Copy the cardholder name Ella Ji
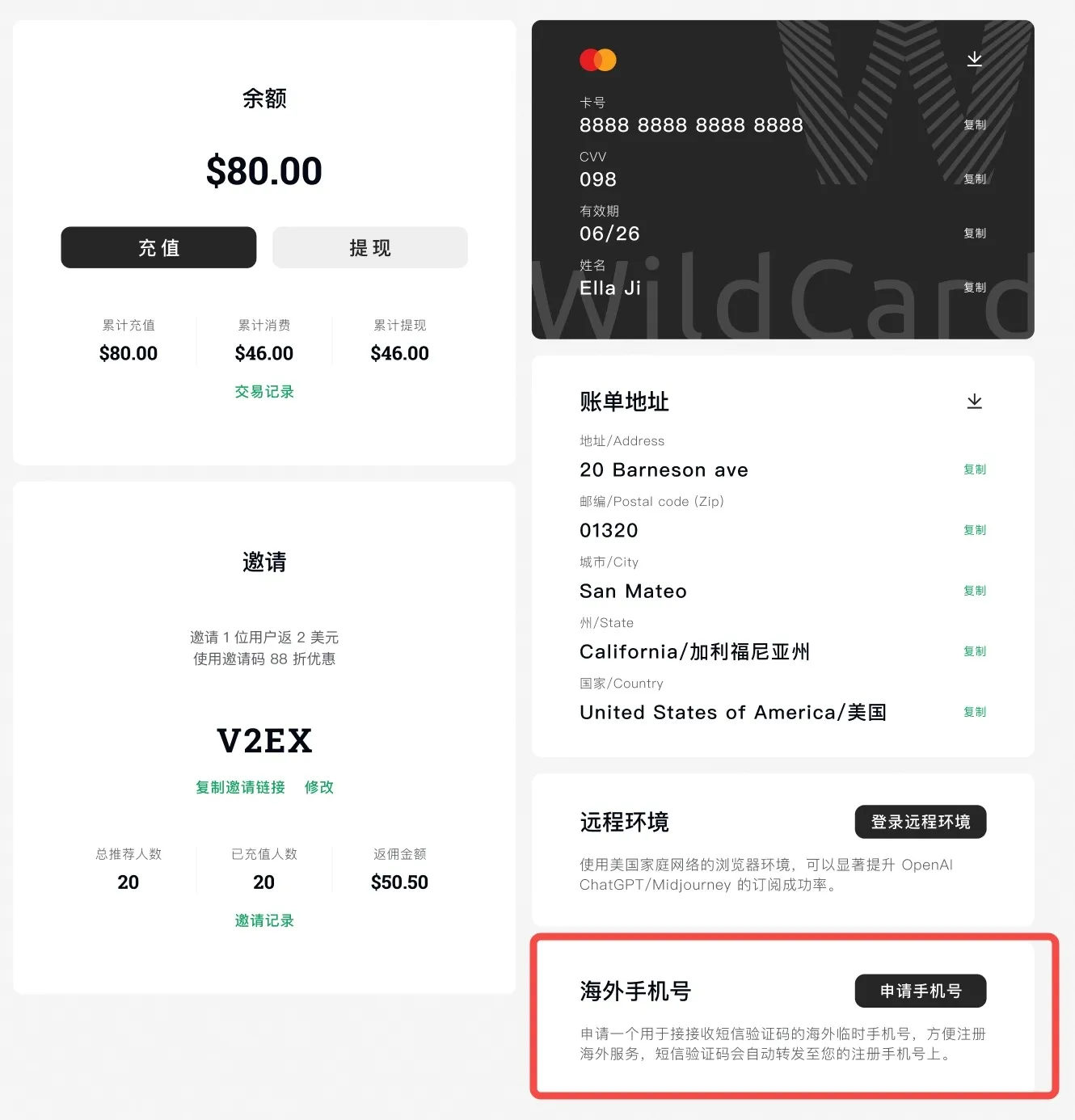1075x1120 pixels. tap(975, 287)
